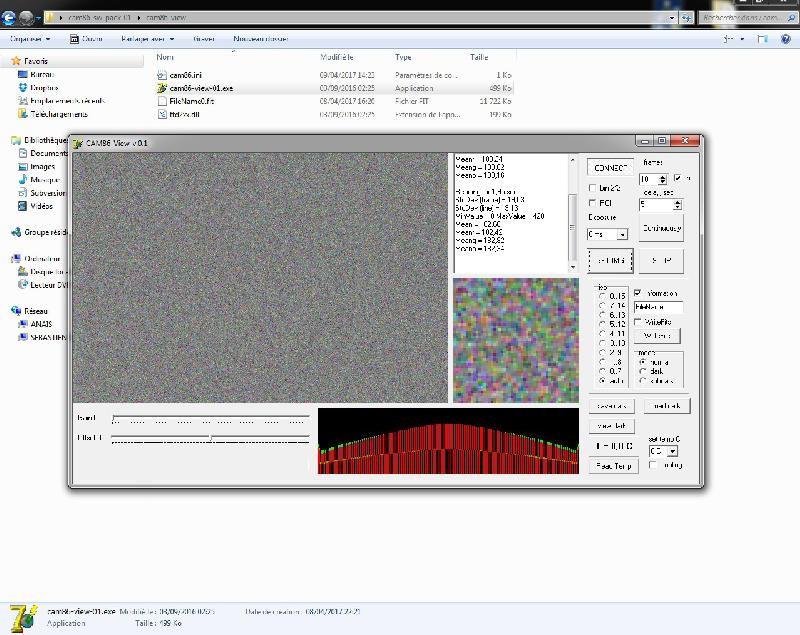Image resolution: width=800 pixels, height=635 pixels.
Task: Open the Bureau desktop icon in sidebar
Action: point(22,74)
